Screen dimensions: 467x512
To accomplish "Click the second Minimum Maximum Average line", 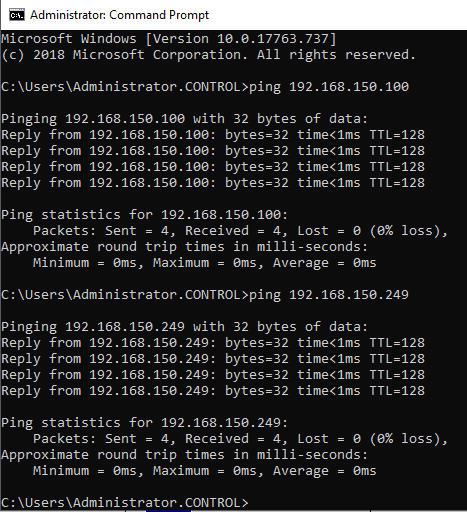I will click(x=205, y=471).
